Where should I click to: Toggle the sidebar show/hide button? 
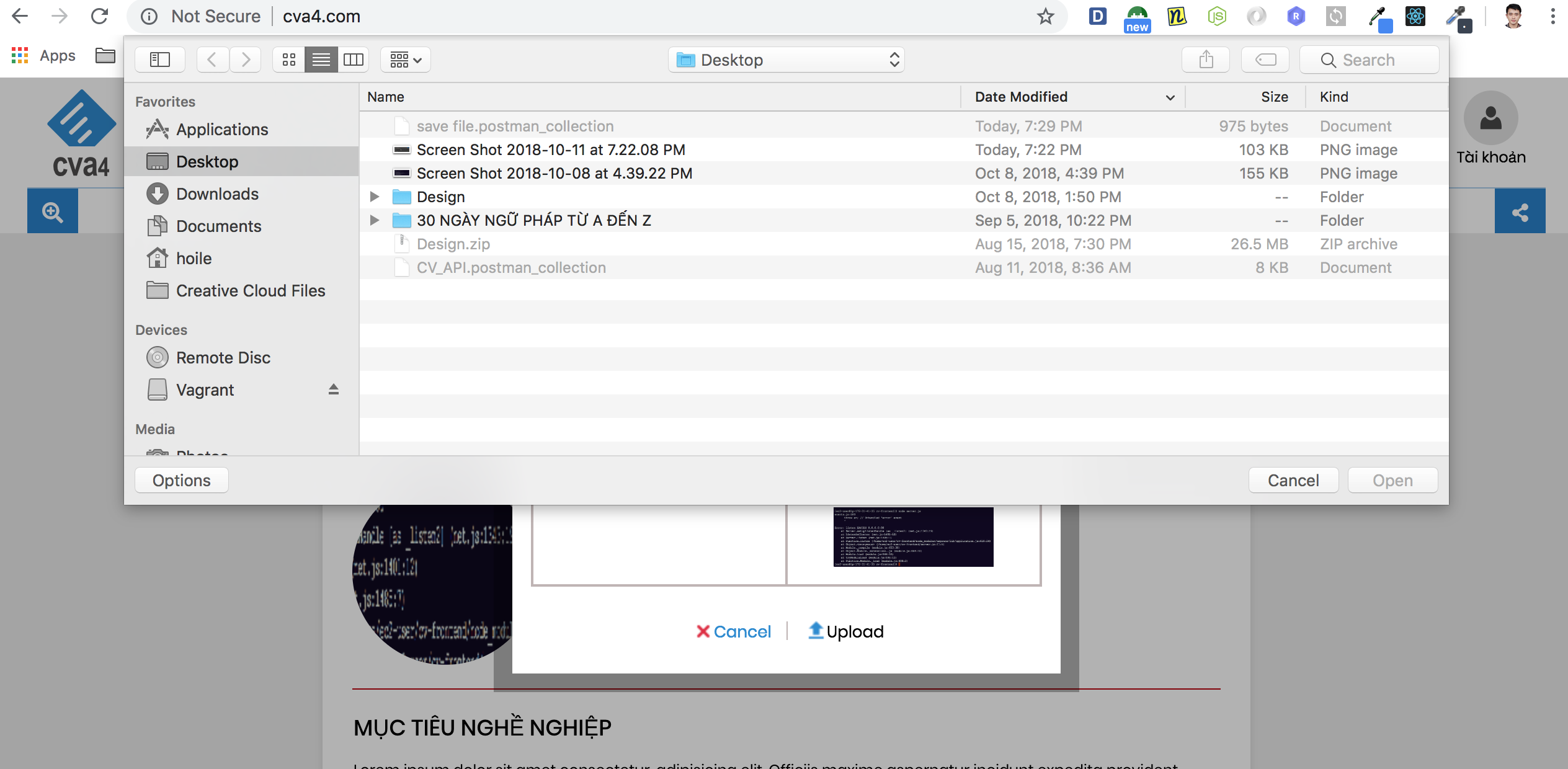tap(160, 60)
